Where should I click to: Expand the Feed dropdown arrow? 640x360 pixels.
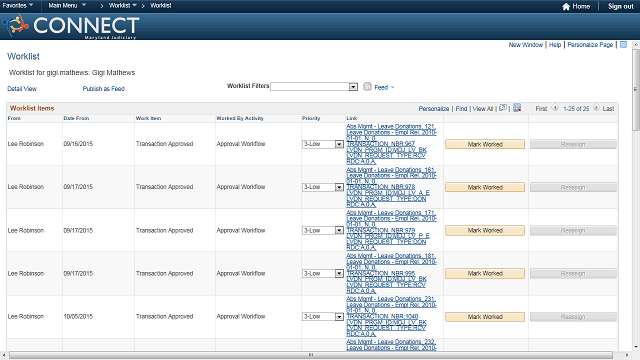coord(393,87)
